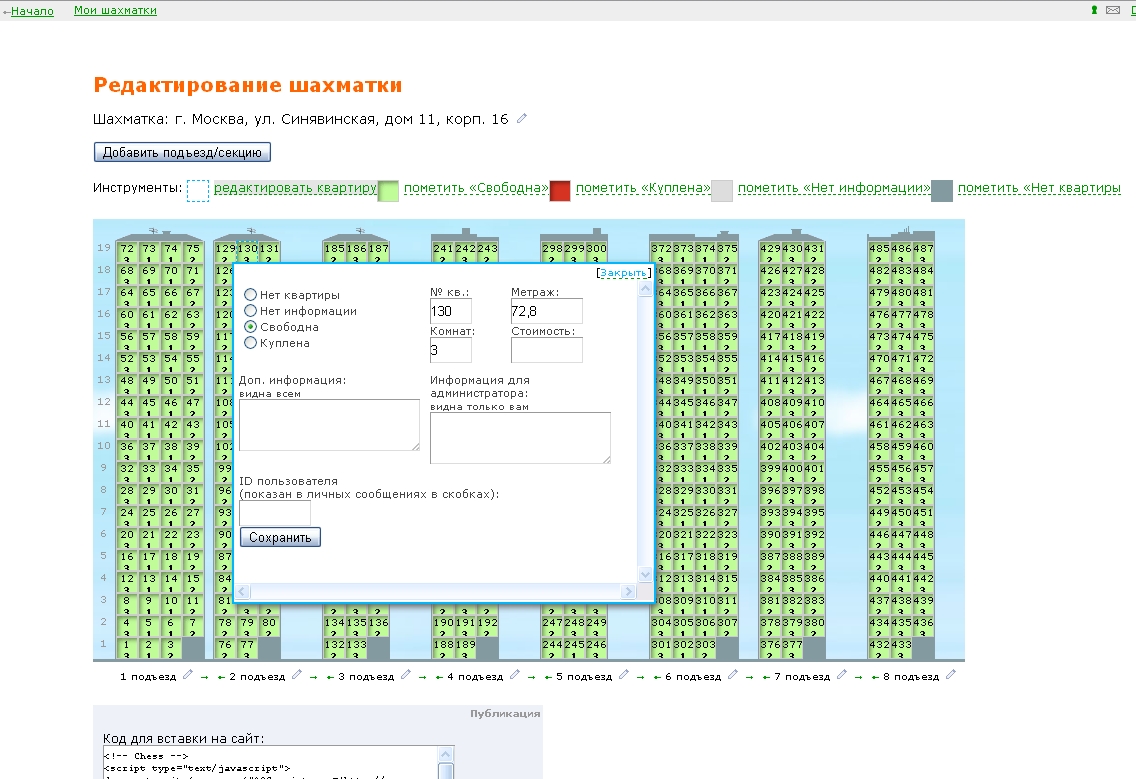This screenshot has height=779, width=1136.
Task: Go to the 'Начало' link
Action: point(32,11)
